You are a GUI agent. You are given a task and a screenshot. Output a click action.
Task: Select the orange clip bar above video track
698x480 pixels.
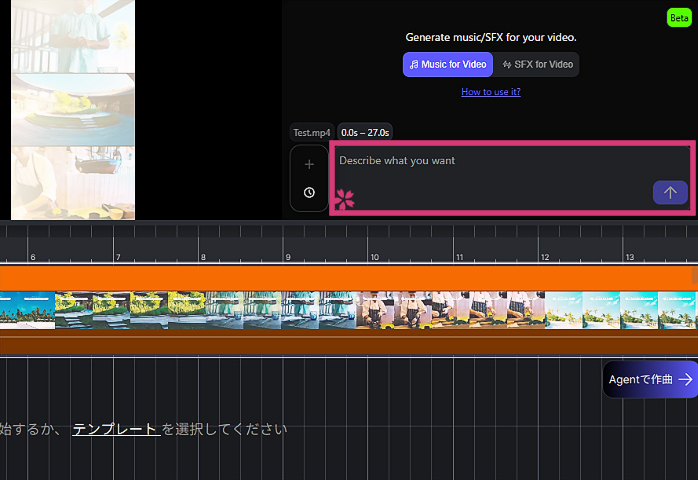tap(348, 277)
